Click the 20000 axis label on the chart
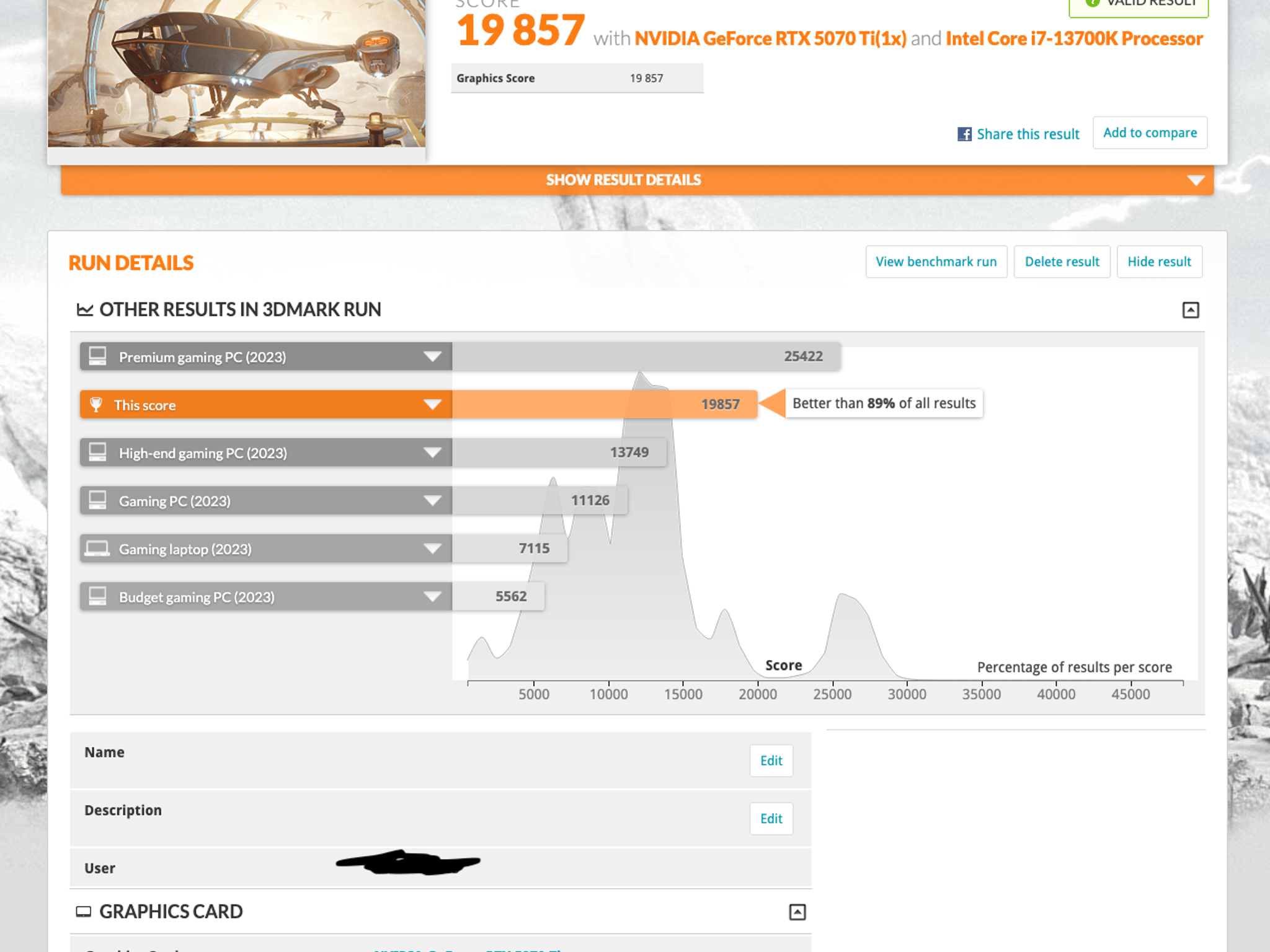Viewport: 1270px width, 952px height. (758, 694)
